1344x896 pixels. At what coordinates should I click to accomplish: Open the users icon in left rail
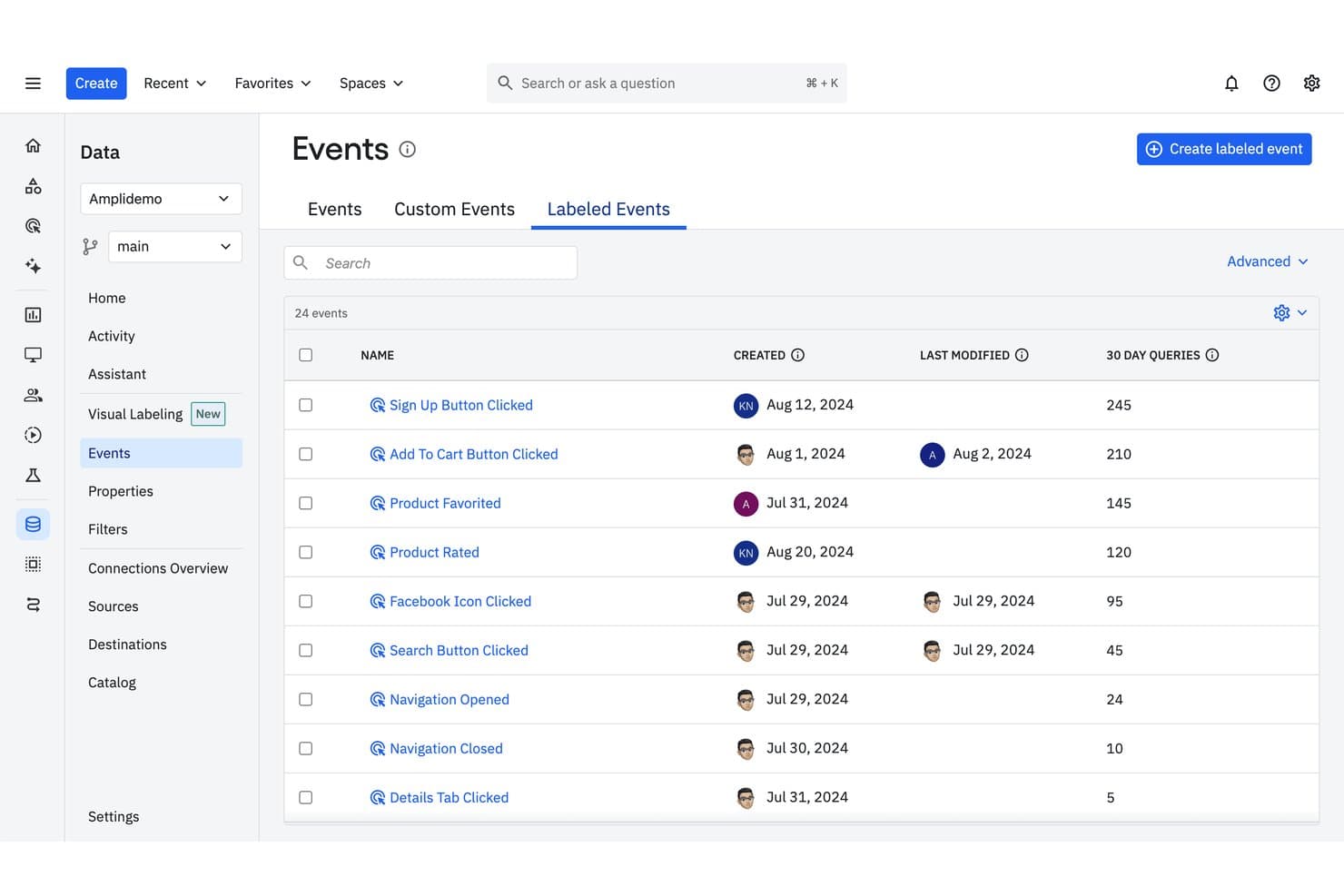click(33, 395)
